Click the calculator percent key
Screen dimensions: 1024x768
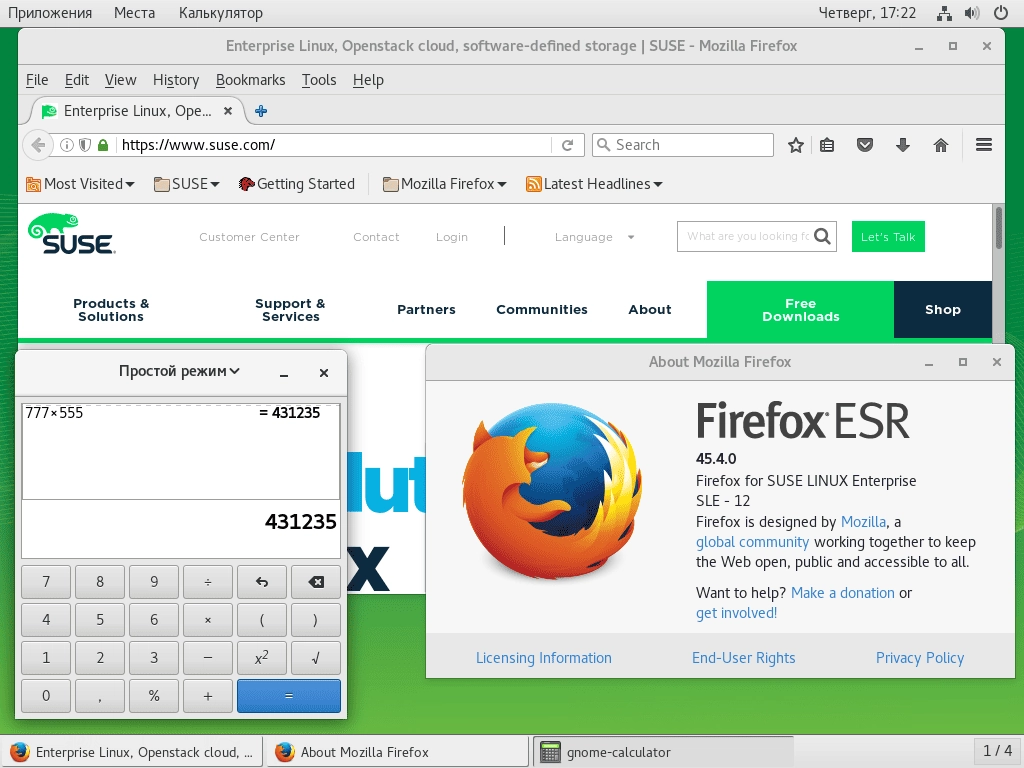tap(153, 696)
